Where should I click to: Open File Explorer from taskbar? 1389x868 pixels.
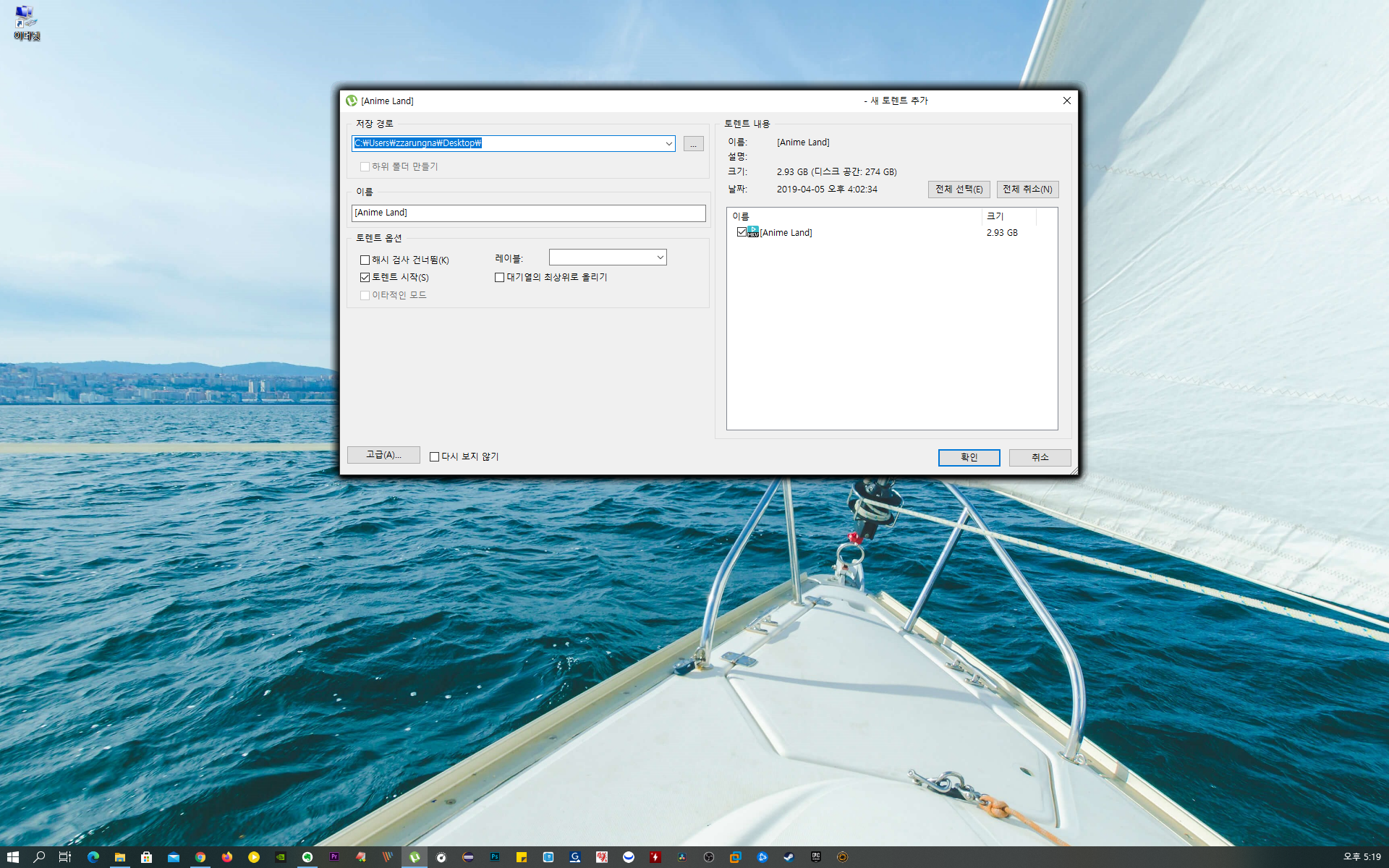pos(120,857)
